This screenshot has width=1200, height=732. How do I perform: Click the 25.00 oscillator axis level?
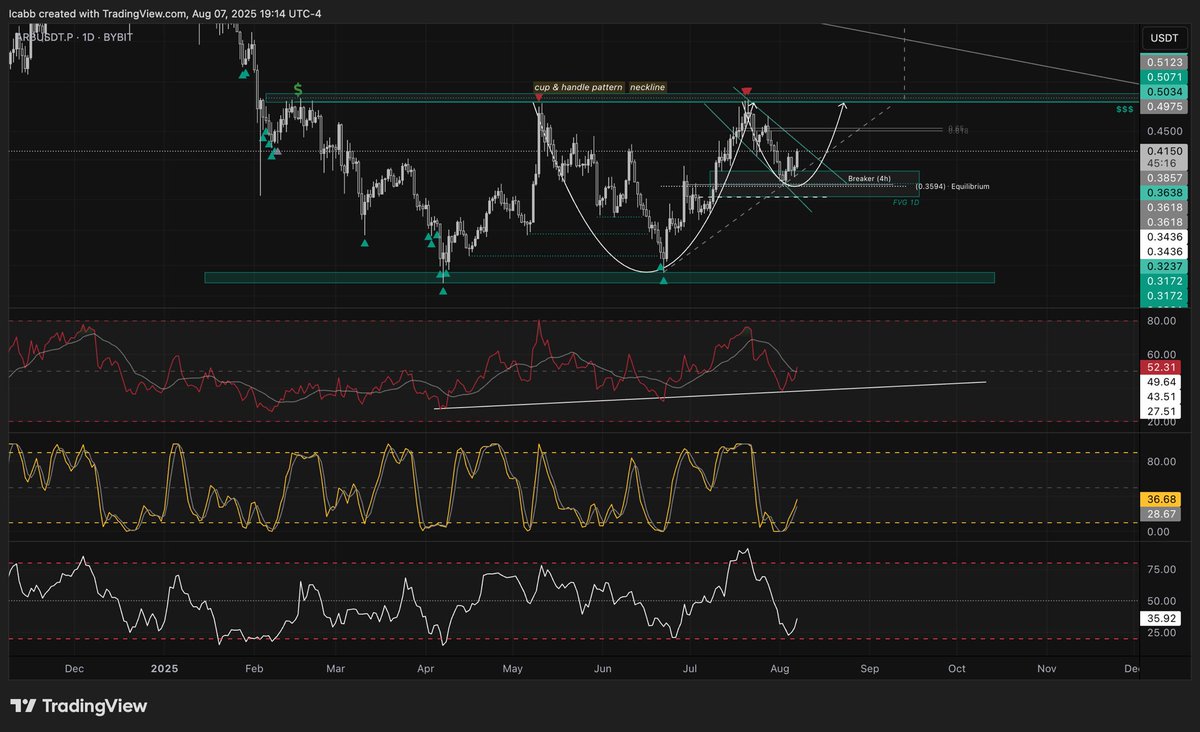tap(1160, 632)
